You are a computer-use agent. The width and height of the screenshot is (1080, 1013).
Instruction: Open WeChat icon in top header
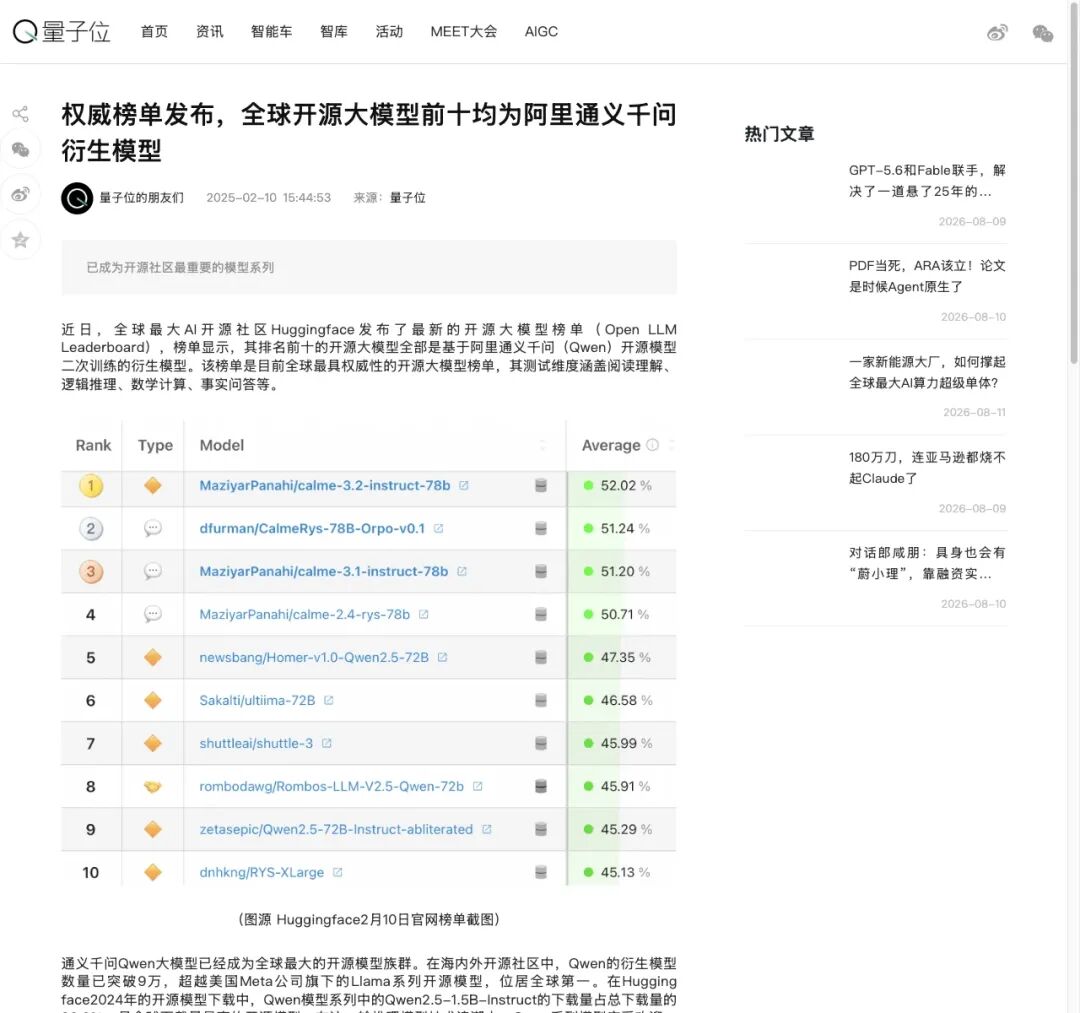coord(1043,32)
